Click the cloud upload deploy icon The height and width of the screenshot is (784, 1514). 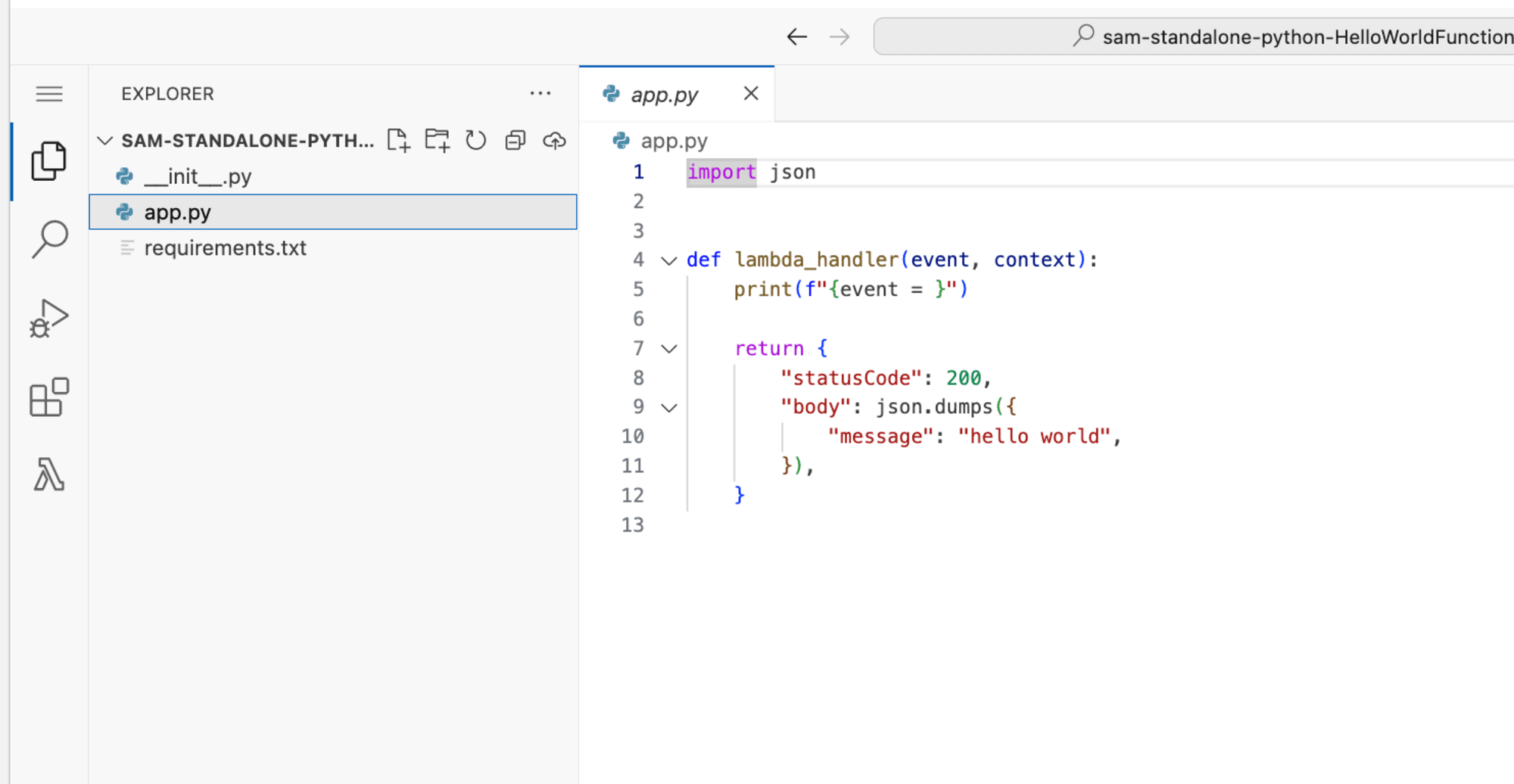point(555,140)
